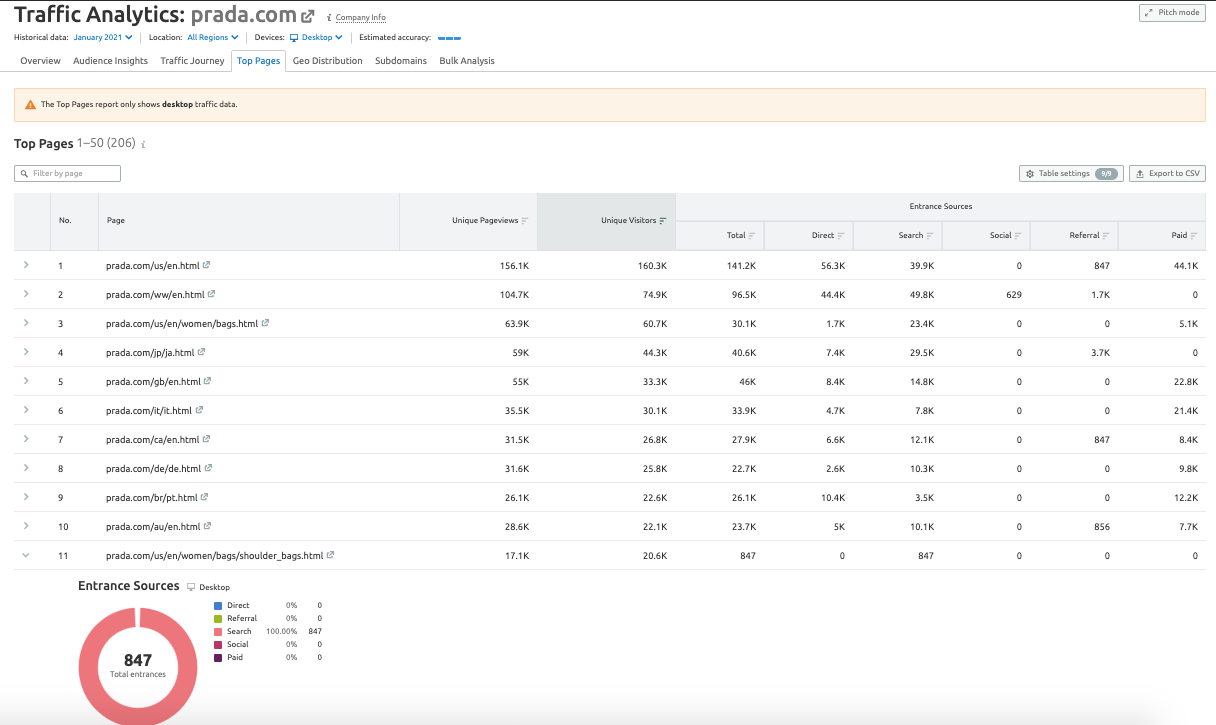Click the Referral green legend swatch
1216x725 pixels.
coord(217,618)
